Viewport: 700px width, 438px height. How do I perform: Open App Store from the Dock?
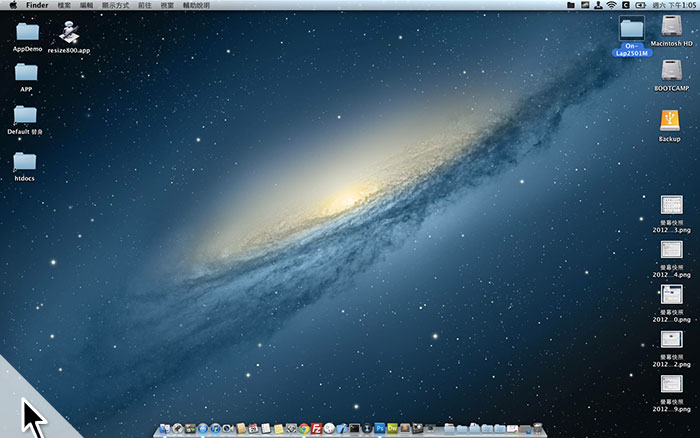(203, 429)
